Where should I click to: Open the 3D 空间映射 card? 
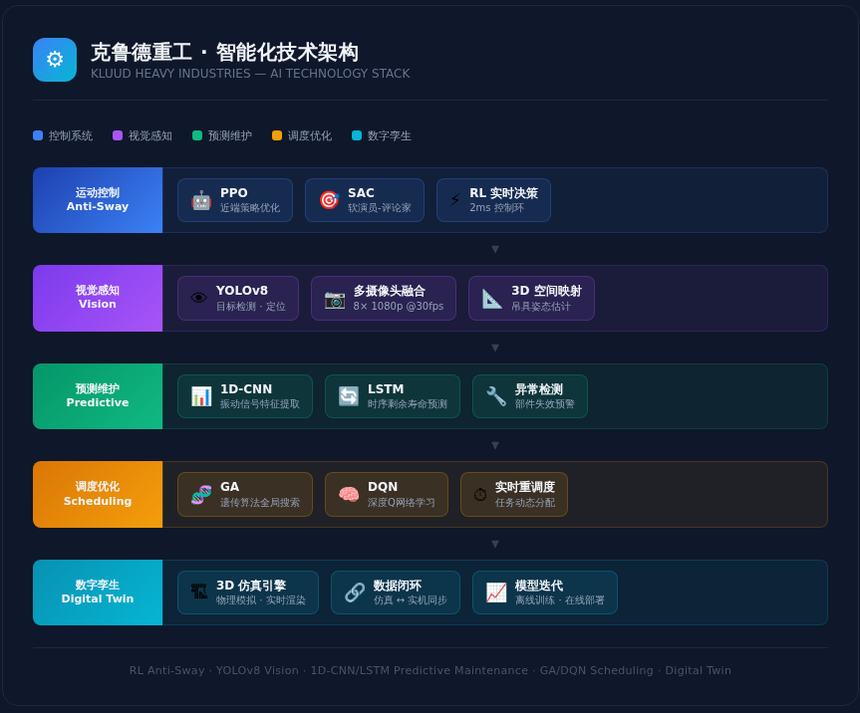click(531, 298)
